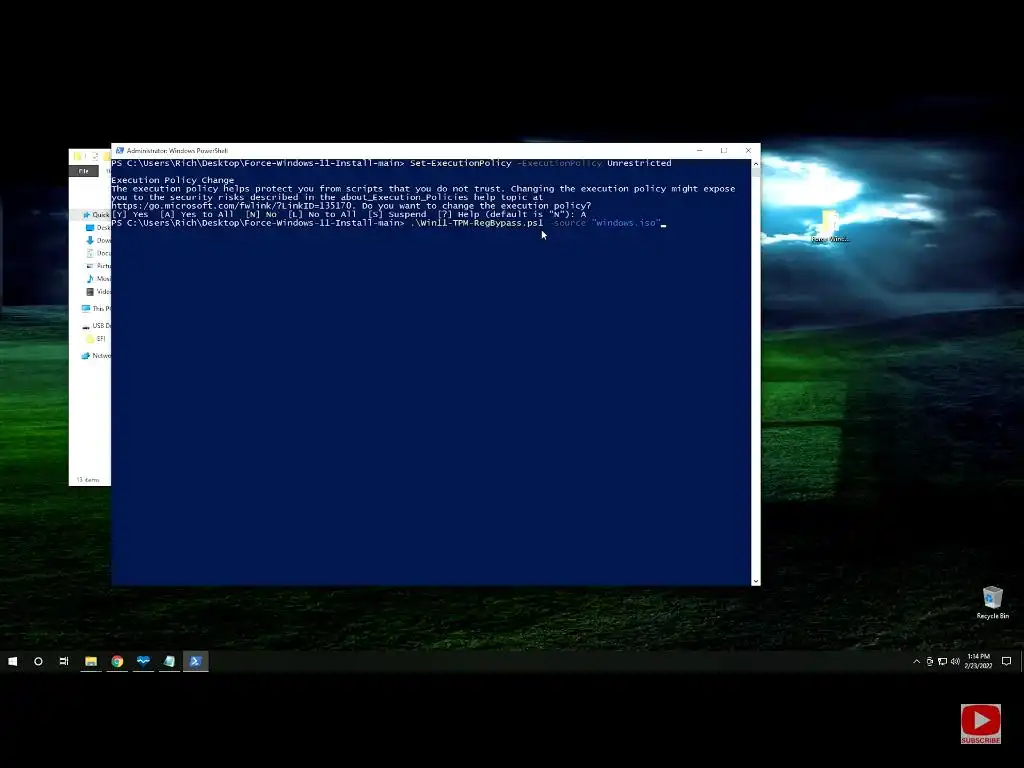Click the removable device tray icon

pos(929,662)
